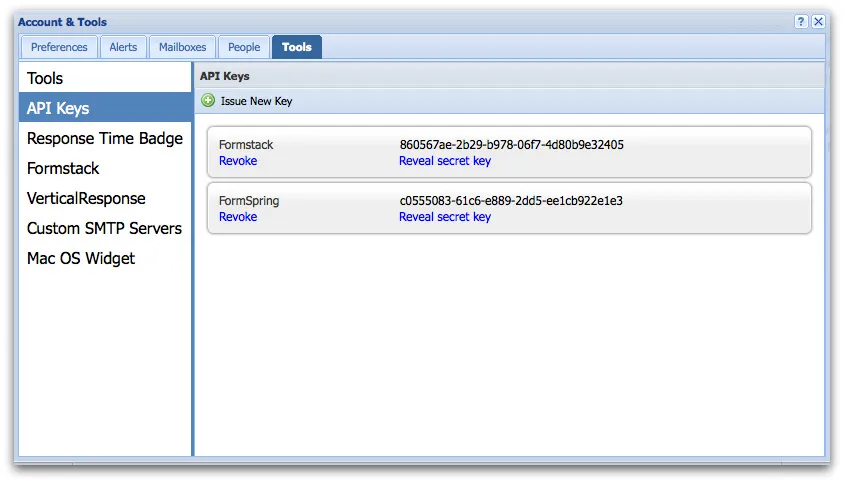Click the green plus Issue New Key icon
This screenshot has height=482, width=844.
click(x=208, y=101)
